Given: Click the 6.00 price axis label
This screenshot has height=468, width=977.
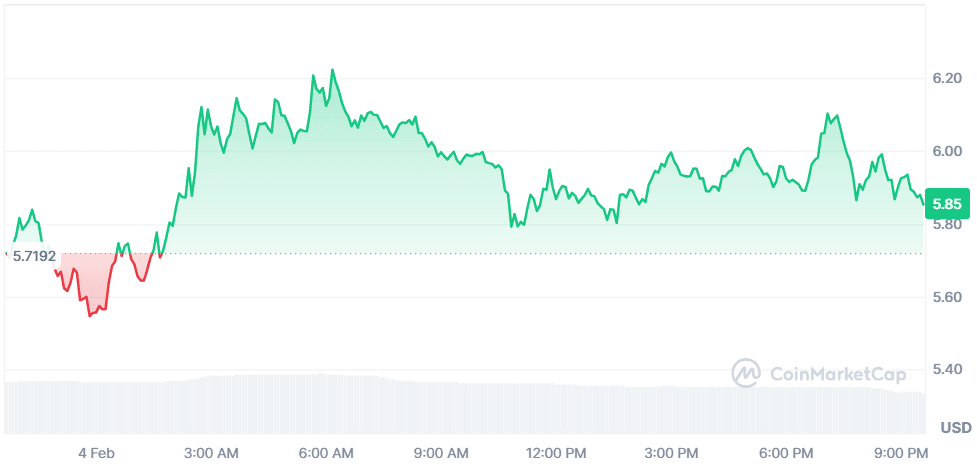Looking at the screenshot, I should click(945, 151).
